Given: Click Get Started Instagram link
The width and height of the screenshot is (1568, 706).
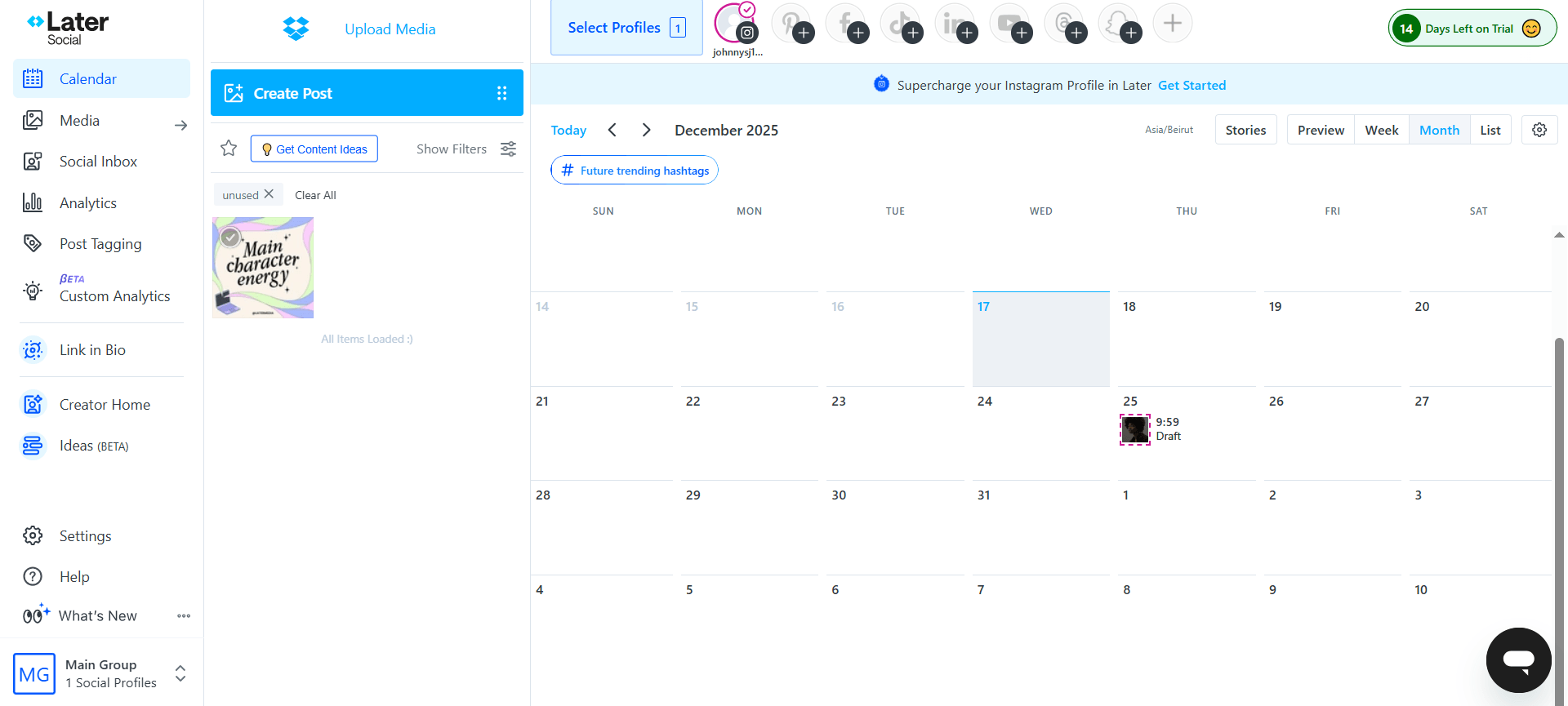Looking at the screenshot, I should (1192, 85).
